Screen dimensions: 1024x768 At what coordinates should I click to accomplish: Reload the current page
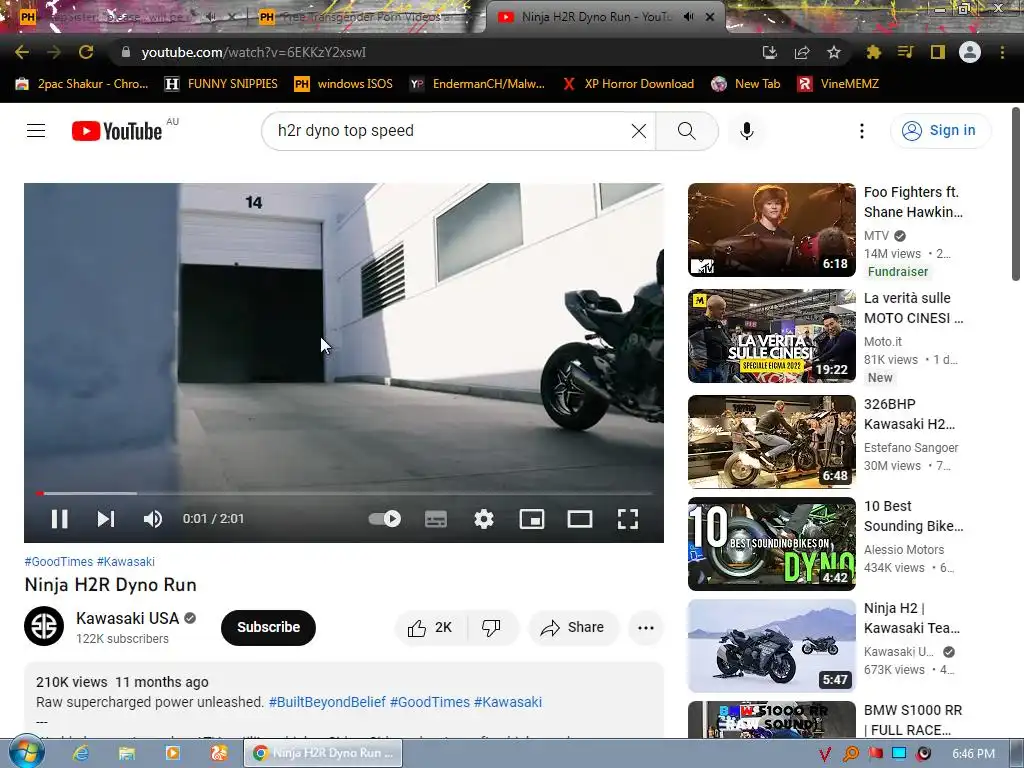pos(86,52)
